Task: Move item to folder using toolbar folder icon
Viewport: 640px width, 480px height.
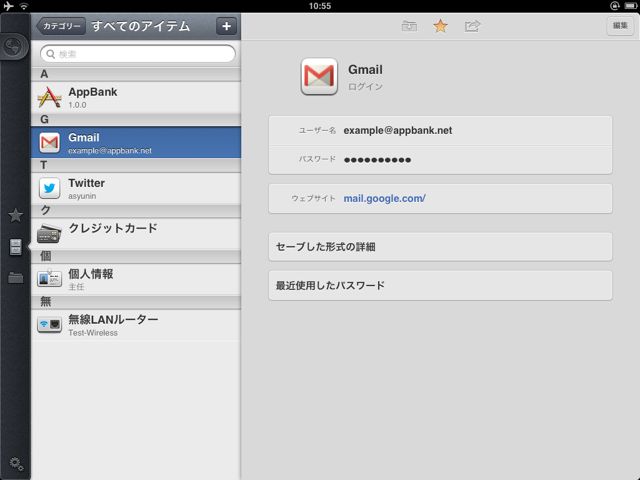Action: 409,26
